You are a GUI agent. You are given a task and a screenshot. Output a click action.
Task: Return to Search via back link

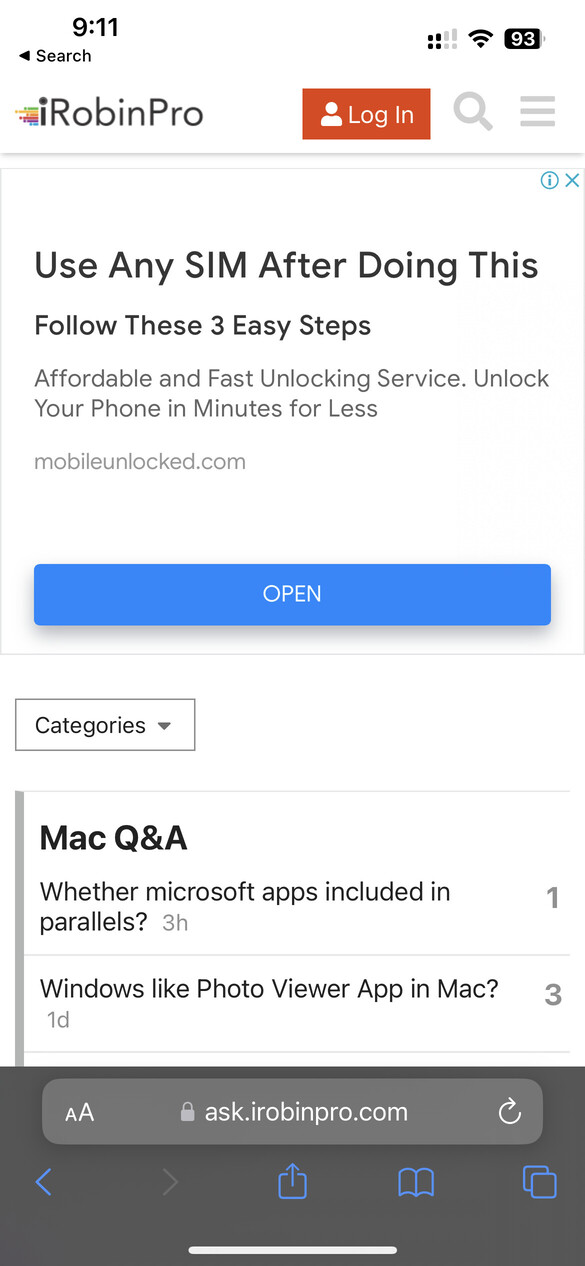[x=55, y=56]
